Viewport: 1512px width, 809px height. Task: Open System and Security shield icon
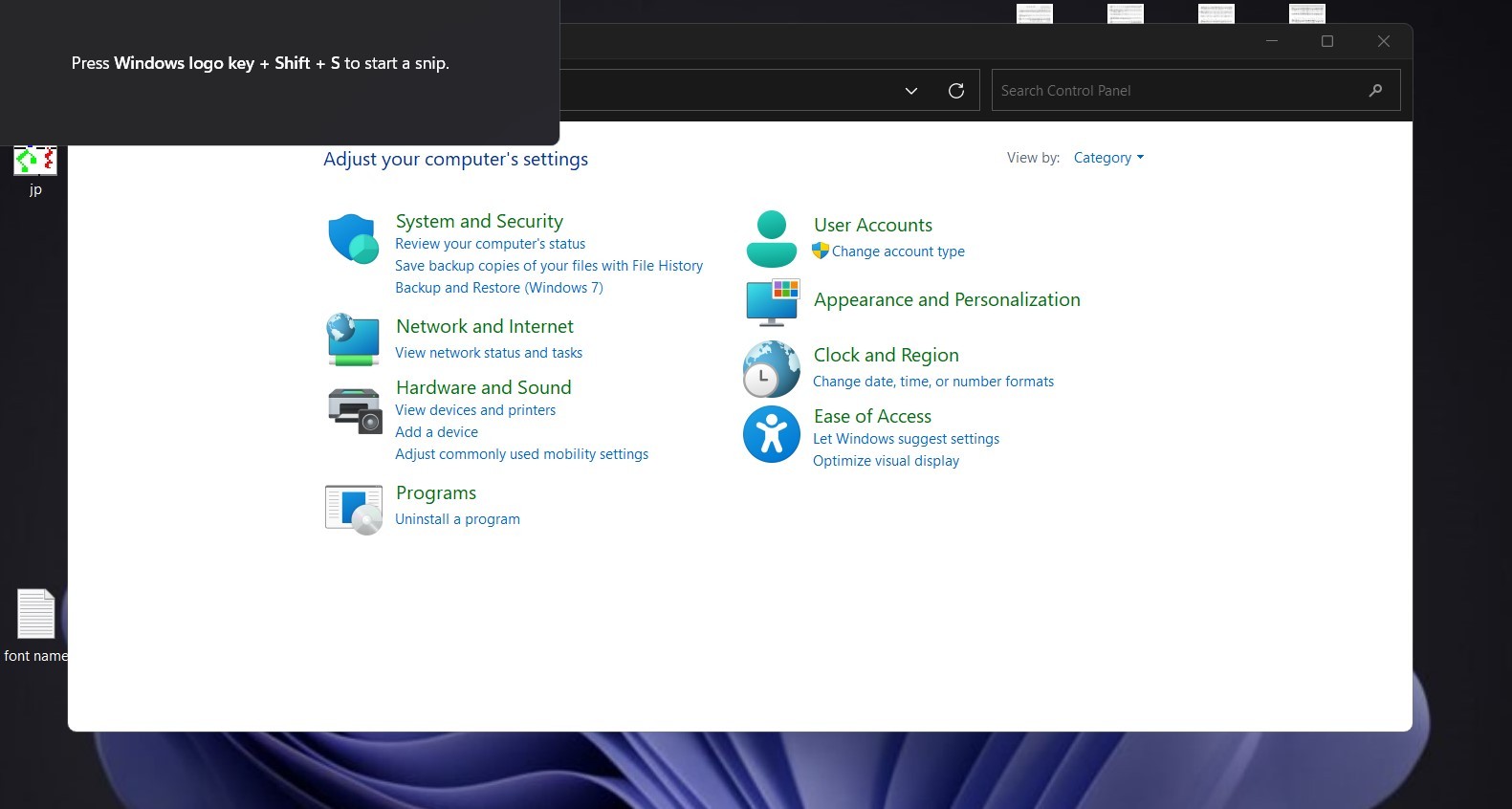[x=354, y=238]
